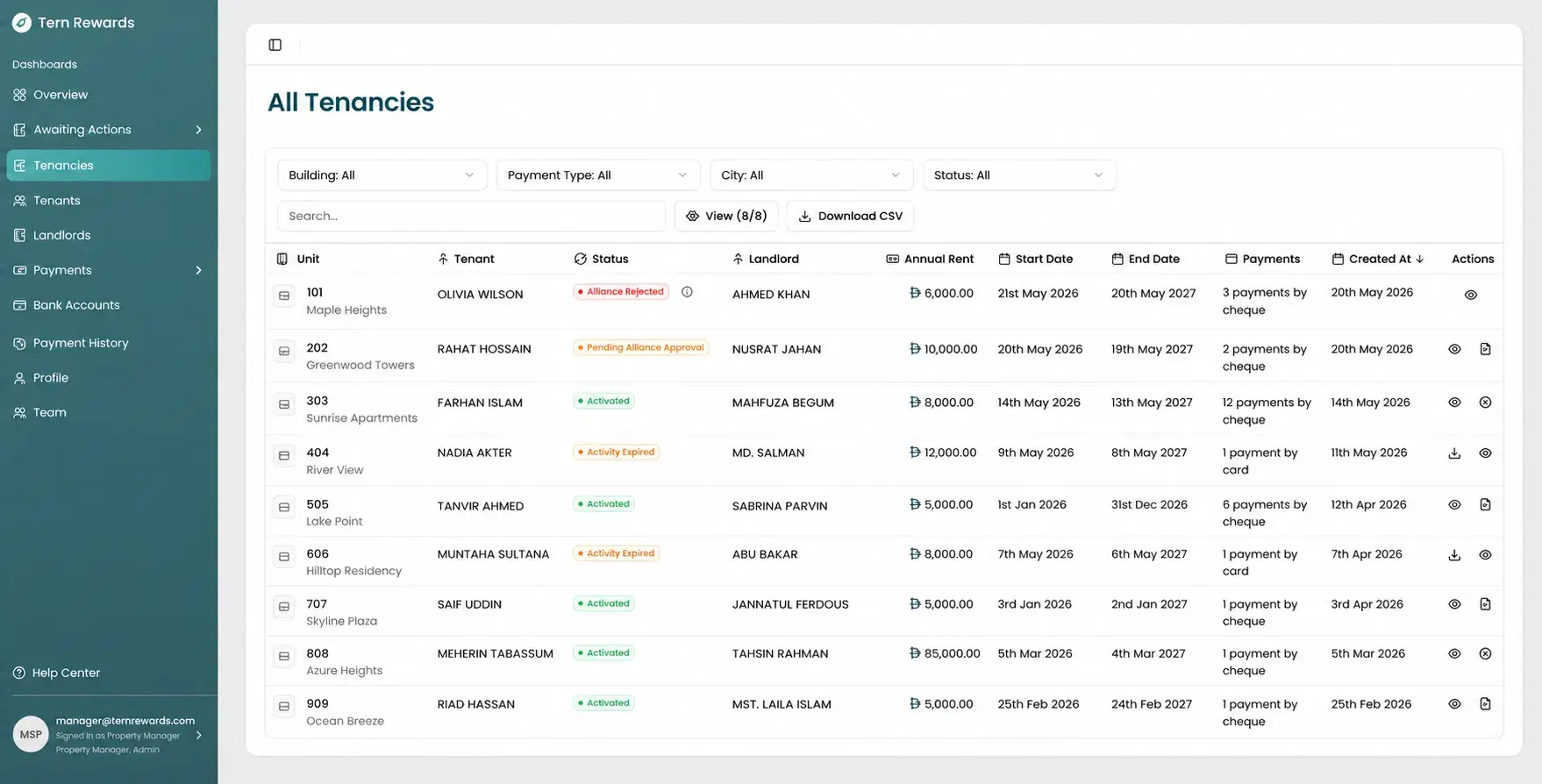View tenancy 505 with eye icon

pos(1454,505)
